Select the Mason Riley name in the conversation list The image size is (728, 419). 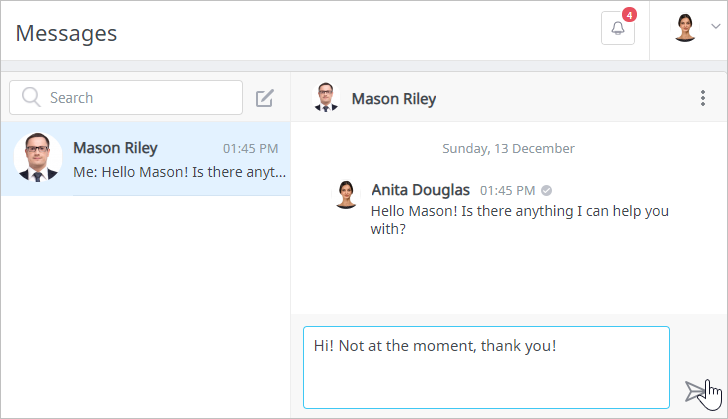(x=115, y=148)
